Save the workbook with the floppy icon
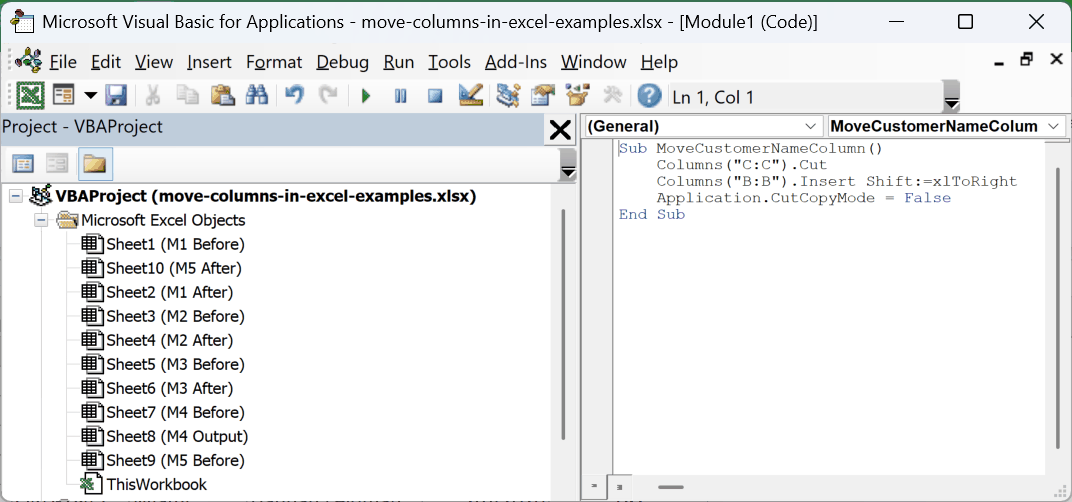 pyautogui.click(x=114, y=95)
